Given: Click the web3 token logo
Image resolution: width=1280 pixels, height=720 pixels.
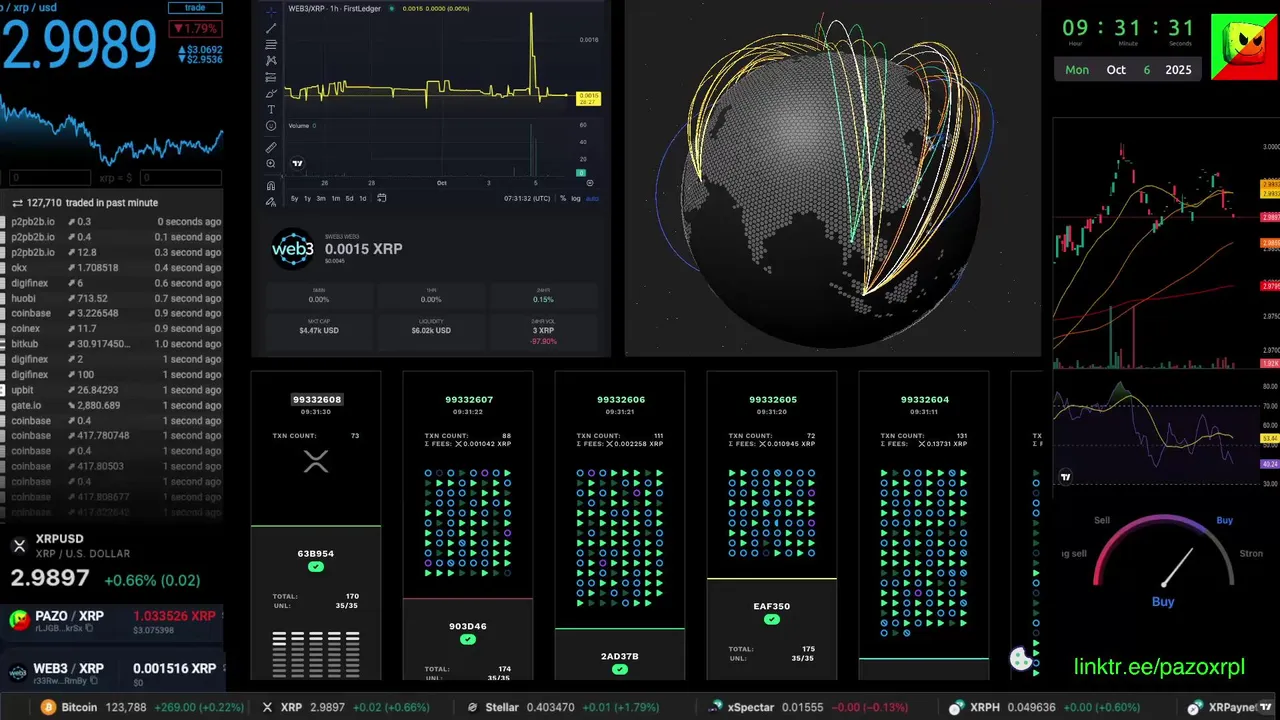Looking at the screenshot, I should [x=293, y=250].
